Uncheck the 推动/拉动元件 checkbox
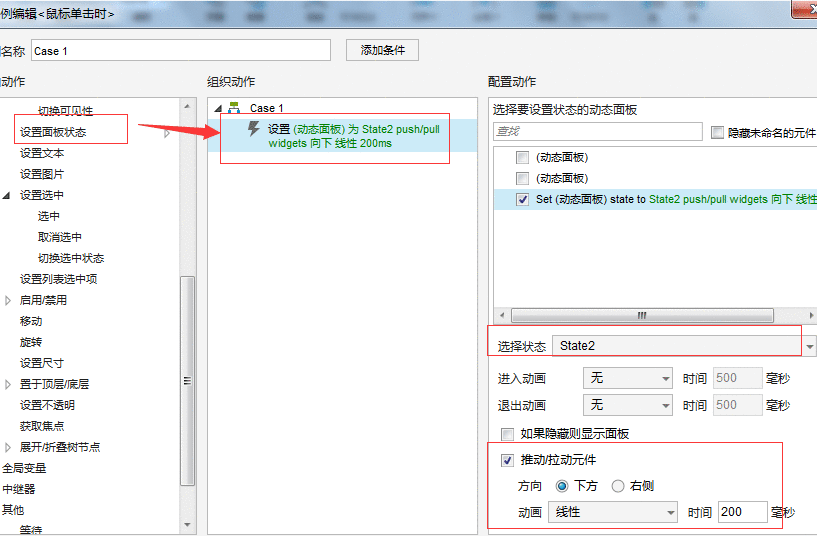The height and width of the screenshot is (536, 817). 507,460
